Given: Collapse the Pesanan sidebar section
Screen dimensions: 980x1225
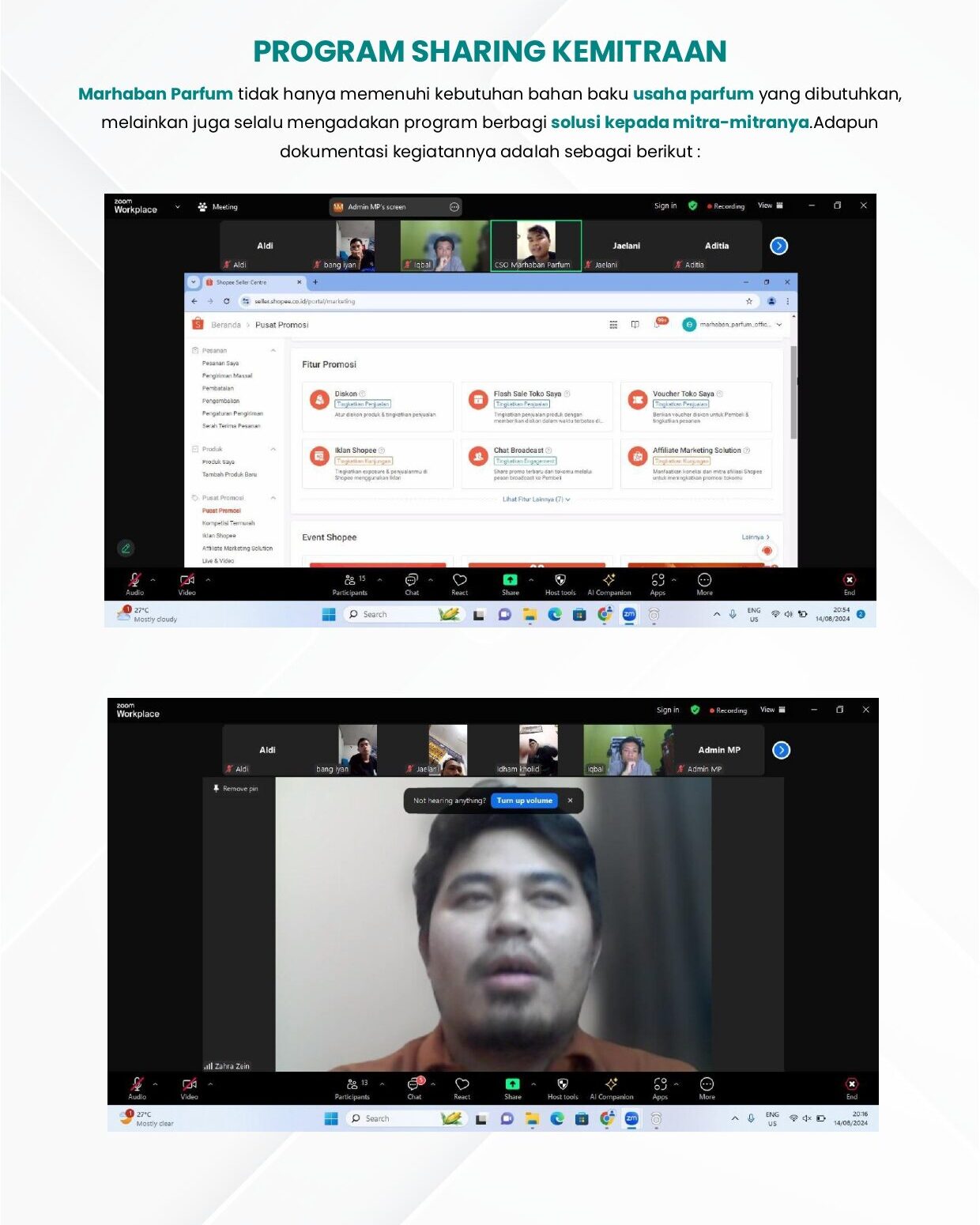Looking at the screenshot, I should 273,350.
